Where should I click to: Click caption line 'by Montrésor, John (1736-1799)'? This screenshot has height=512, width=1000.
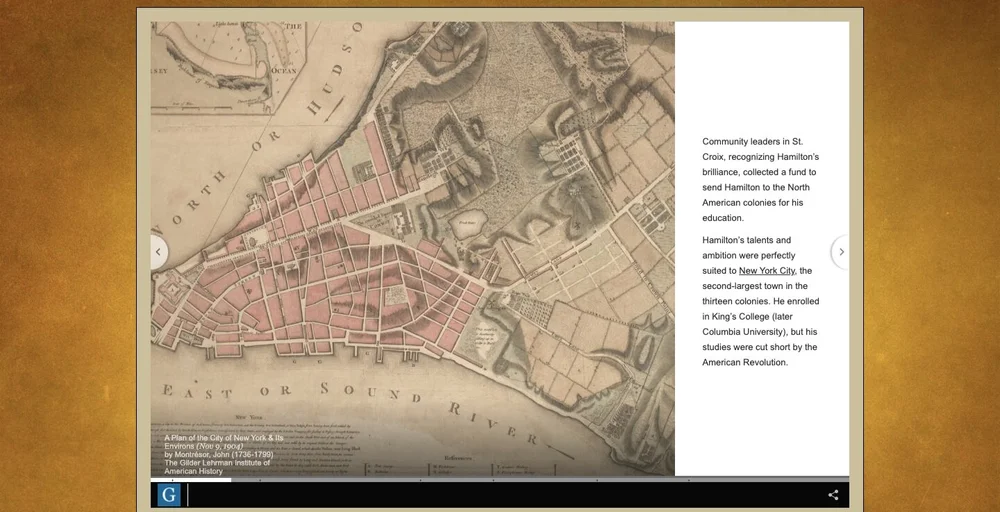(218, 455)
